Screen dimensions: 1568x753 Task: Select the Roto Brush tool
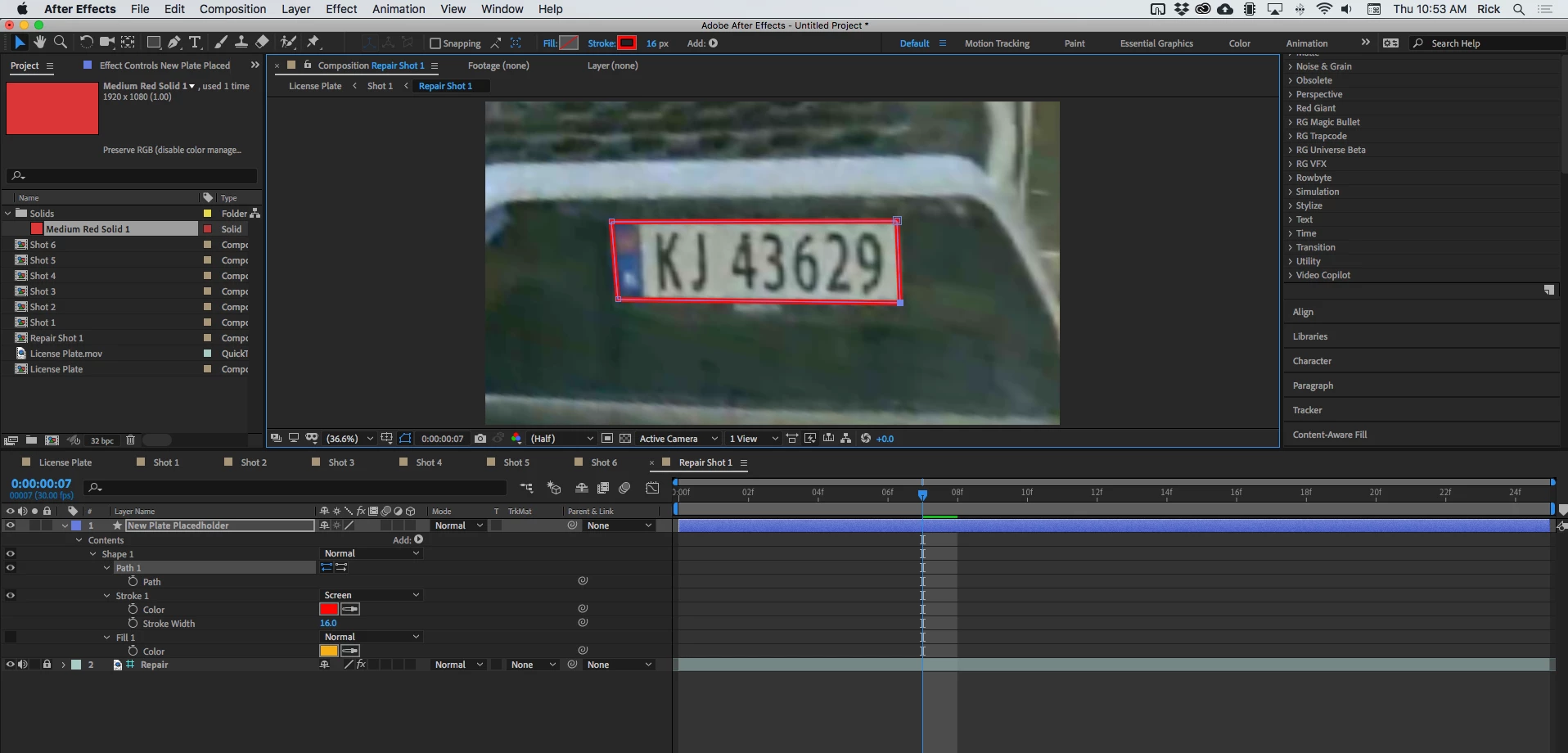(288, 43)
